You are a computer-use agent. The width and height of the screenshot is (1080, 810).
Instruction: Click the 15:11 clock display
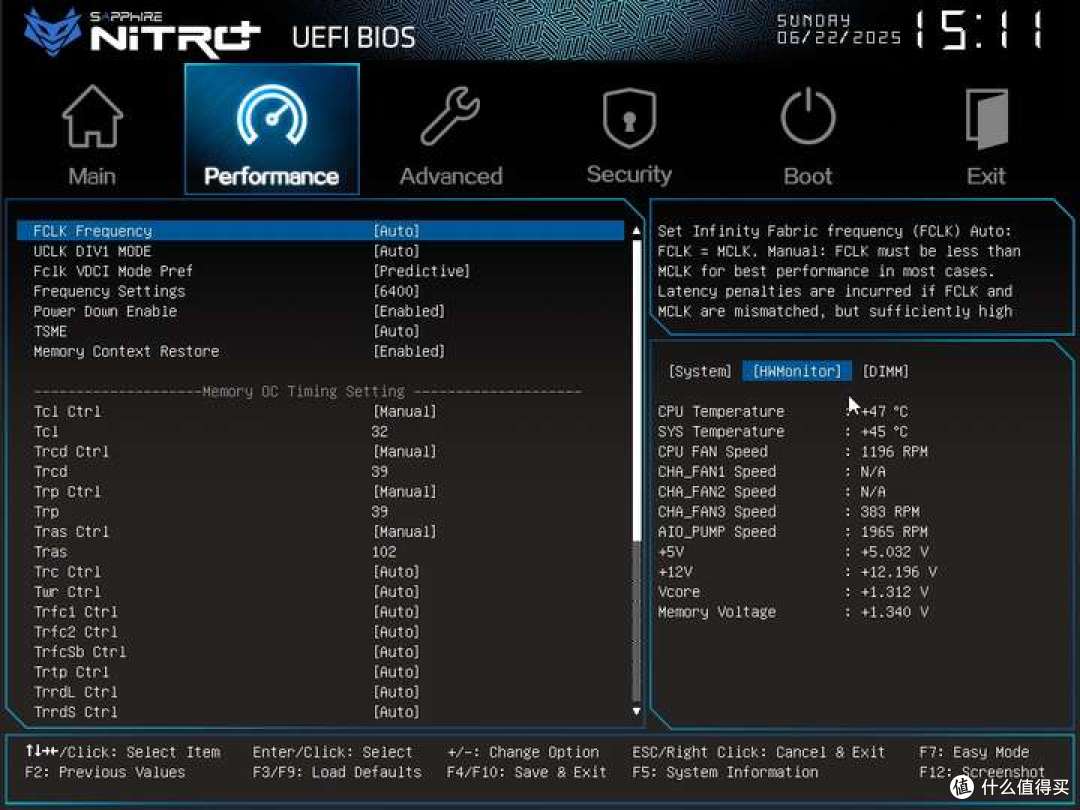[979, 30]
